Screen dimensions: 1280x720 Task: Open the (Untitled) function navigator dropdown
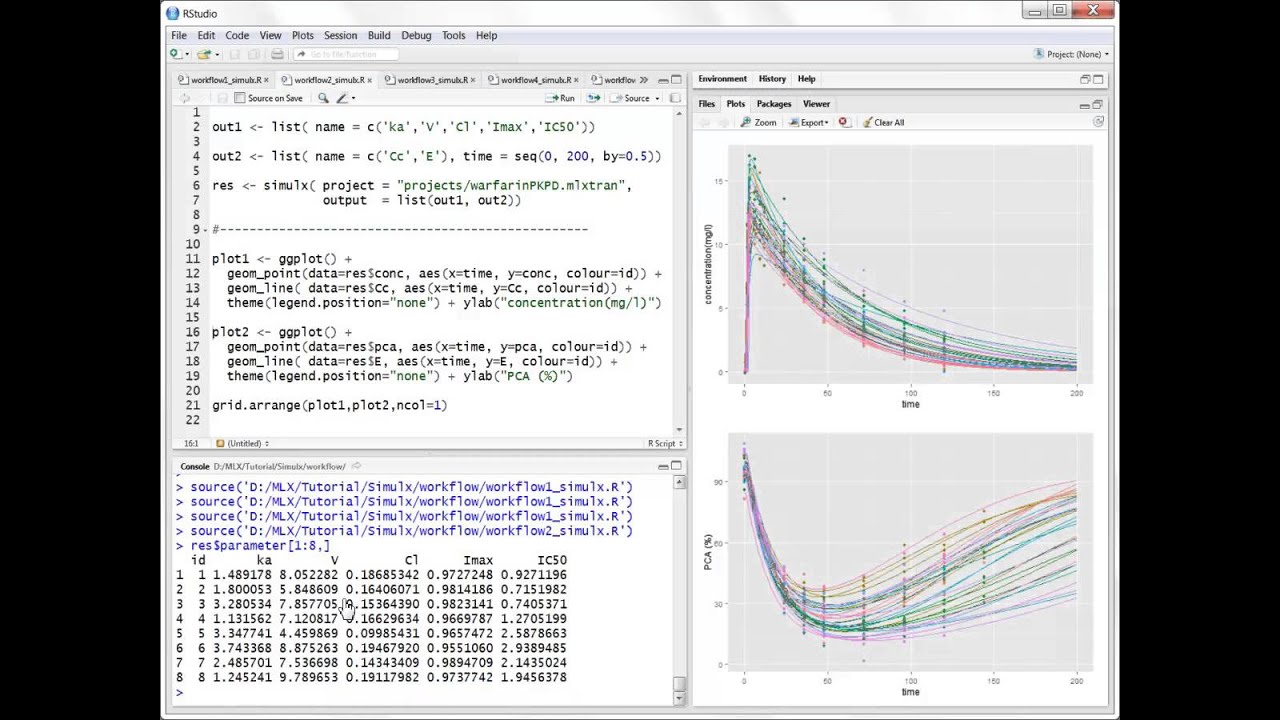click(x=243, y=443)
